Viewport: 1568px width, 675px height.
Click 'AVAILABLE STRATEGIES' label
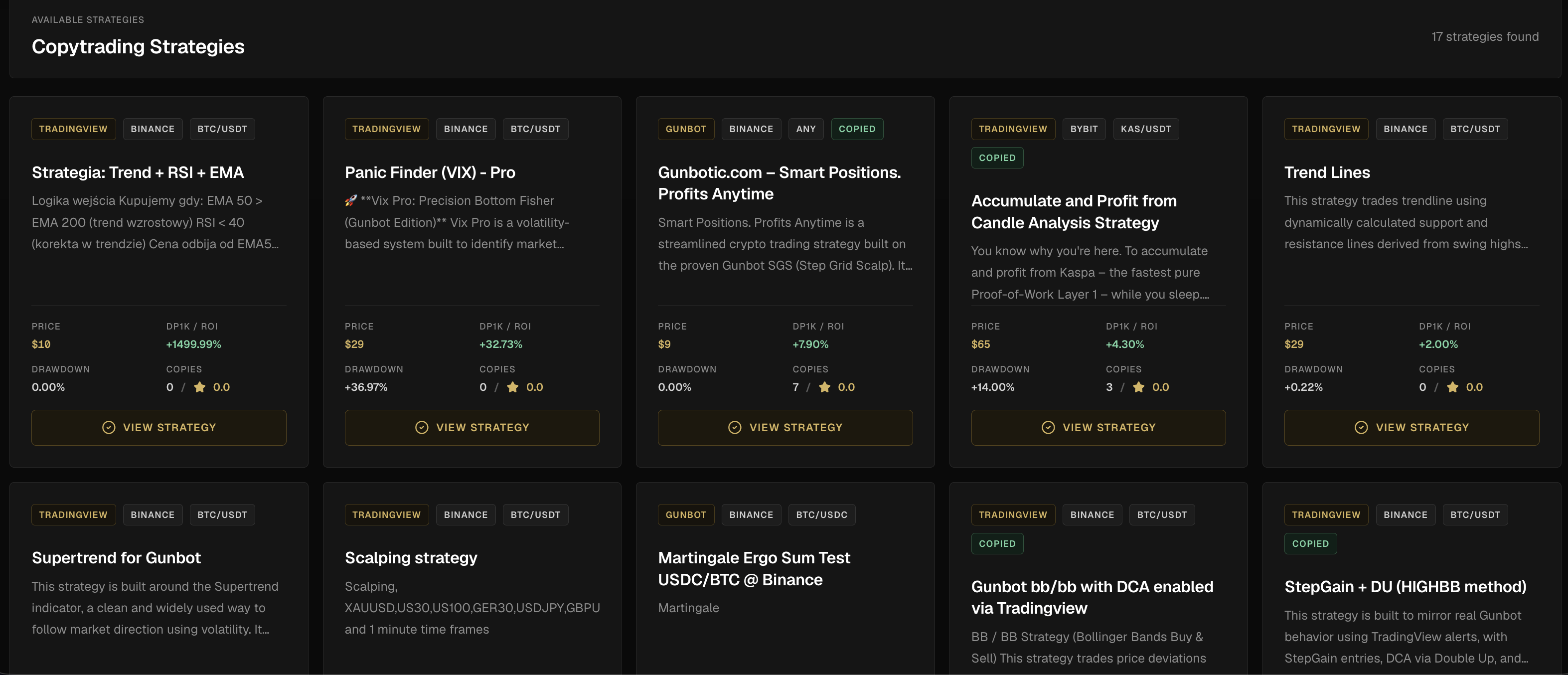coord(88,19)
